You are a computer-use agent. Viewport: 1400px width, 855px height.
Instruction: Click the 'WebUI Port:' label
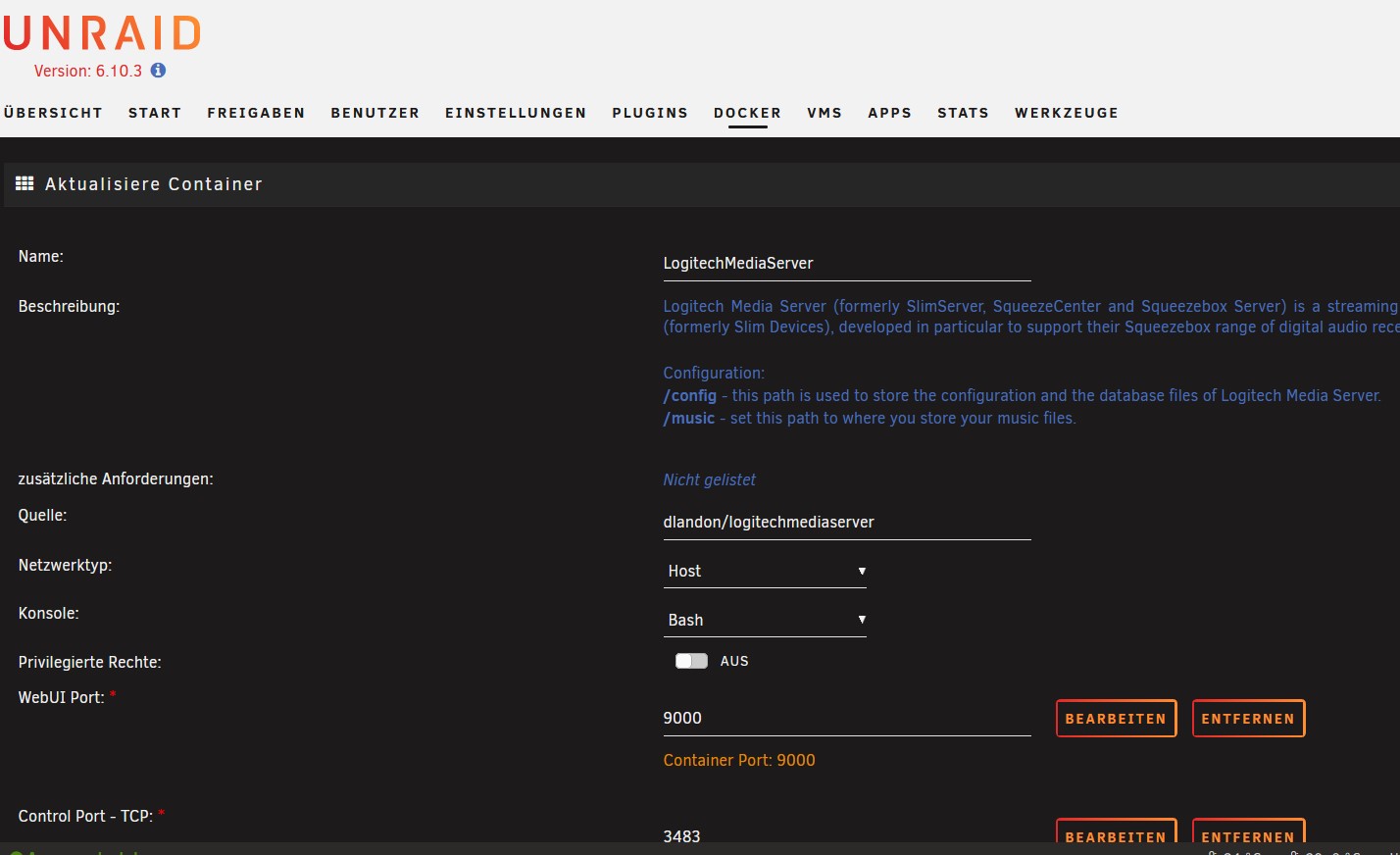tap(61, 697)
